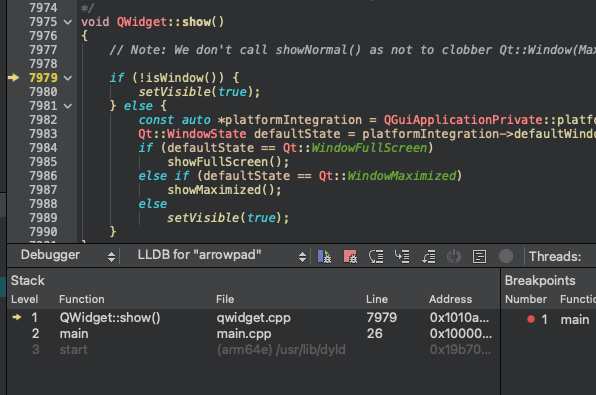Click Qt::WindowState type on line 7983

pyautogui.click(x=192, y=134)
